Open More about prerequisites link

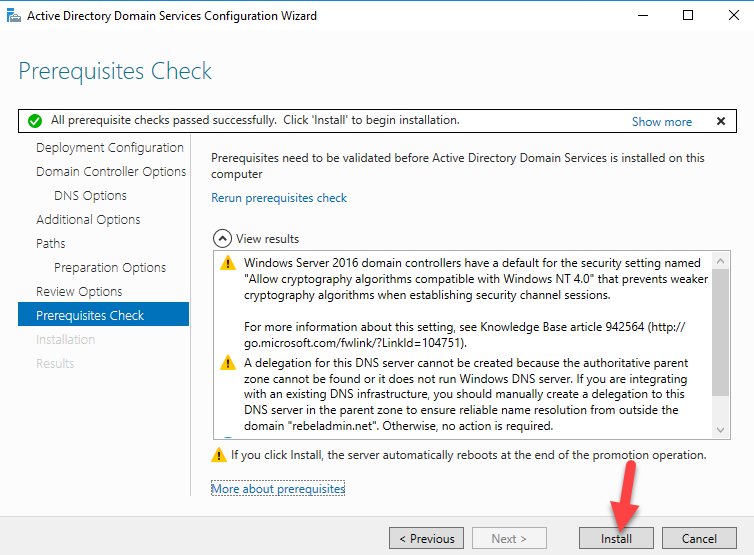278,489
